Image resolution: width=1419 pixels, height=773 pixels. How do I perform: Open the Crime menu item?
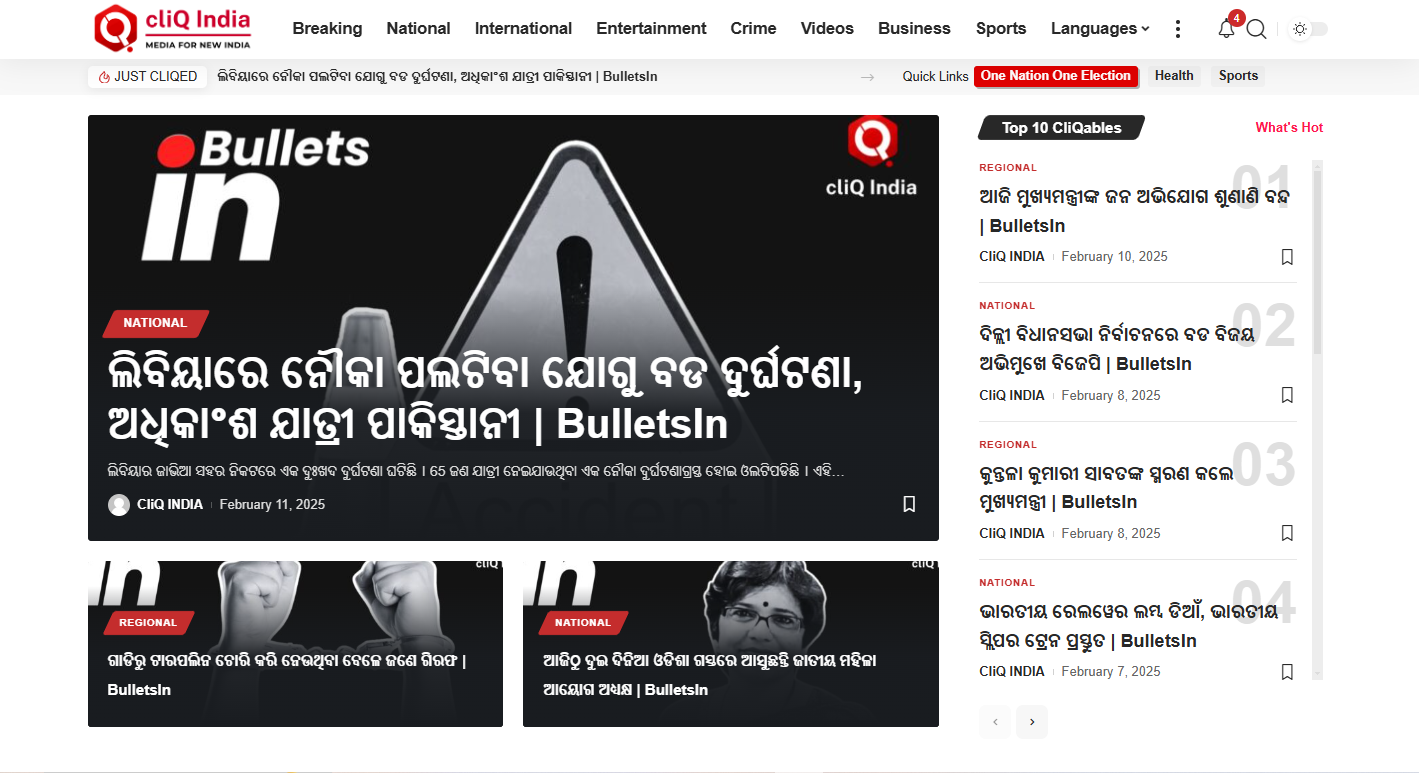pyautogui.click(x=753, y=28)
